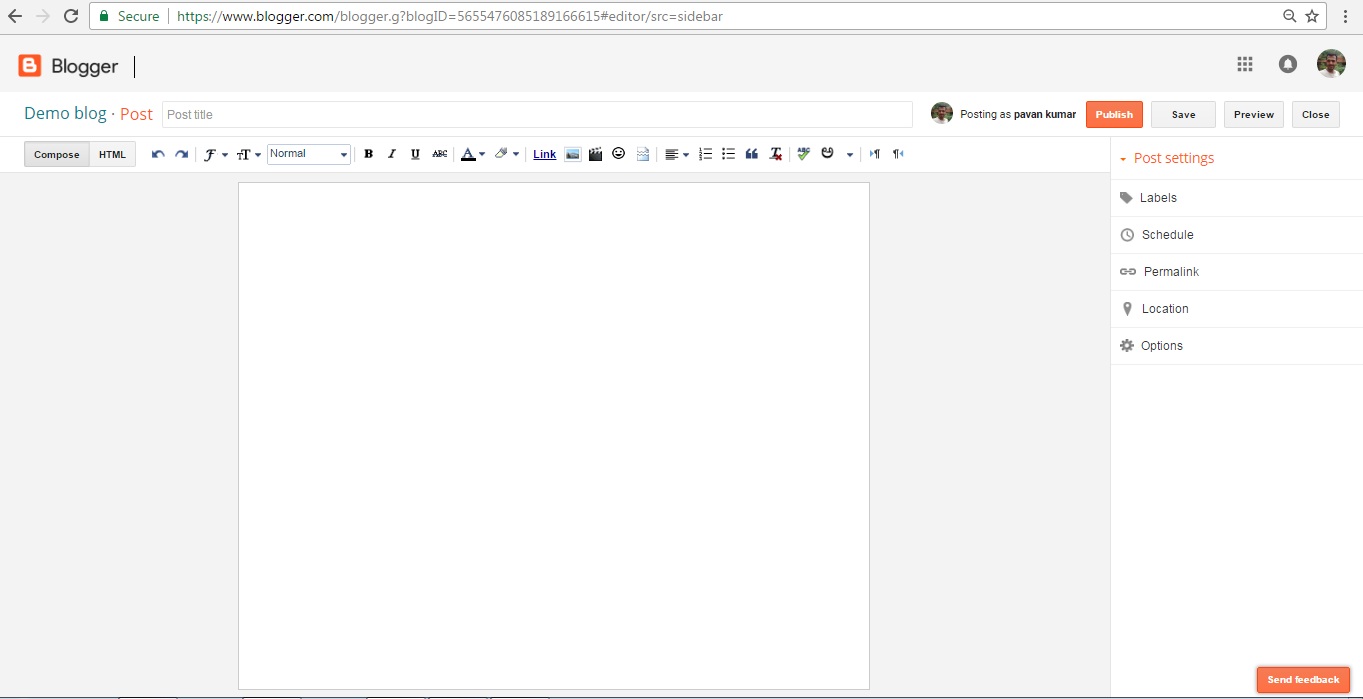Apply blockquote formatting
The width and height of the screenshot is (1363, 699).
[x=752, y=154]
